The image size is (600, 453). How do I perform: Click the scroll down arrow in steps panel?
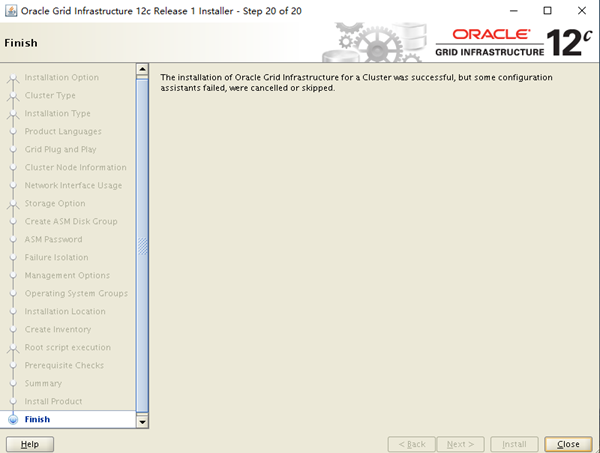[142, 422]
